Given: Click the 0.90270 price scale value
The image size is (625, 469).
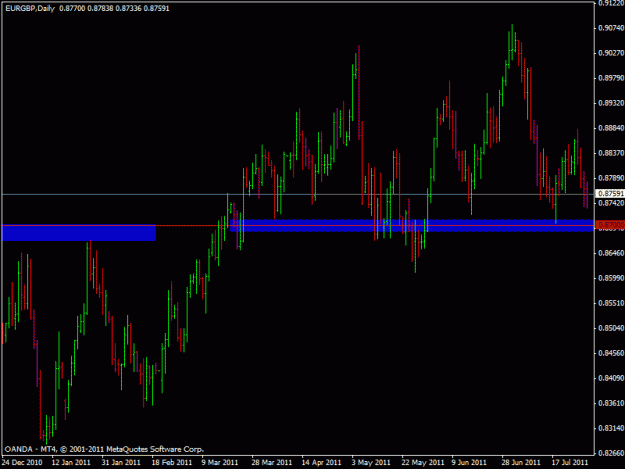Looking at the screenshot, I should (x=611, y=53).
